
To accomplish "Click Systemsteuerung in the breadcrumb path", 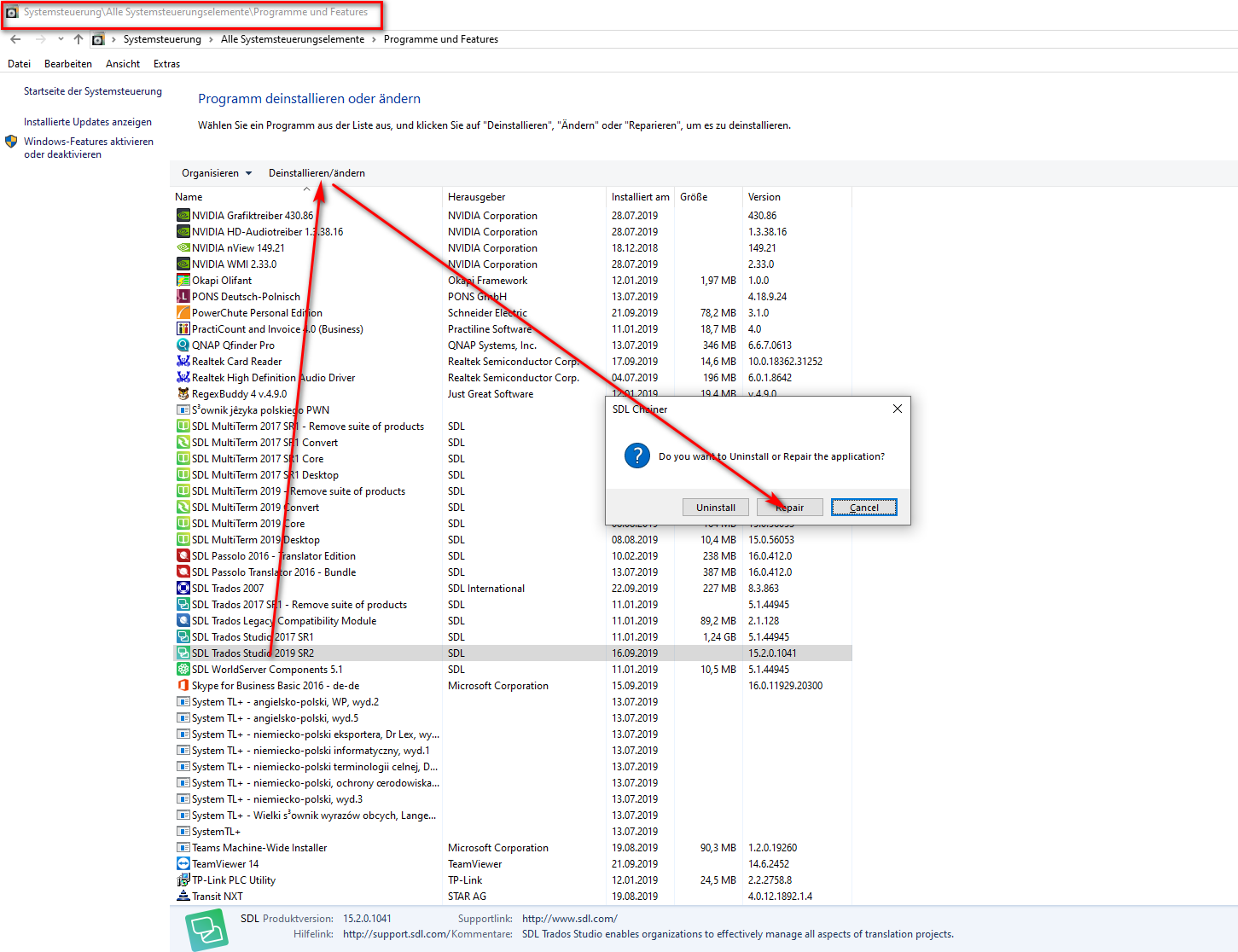I will click(x=162, y=39).
